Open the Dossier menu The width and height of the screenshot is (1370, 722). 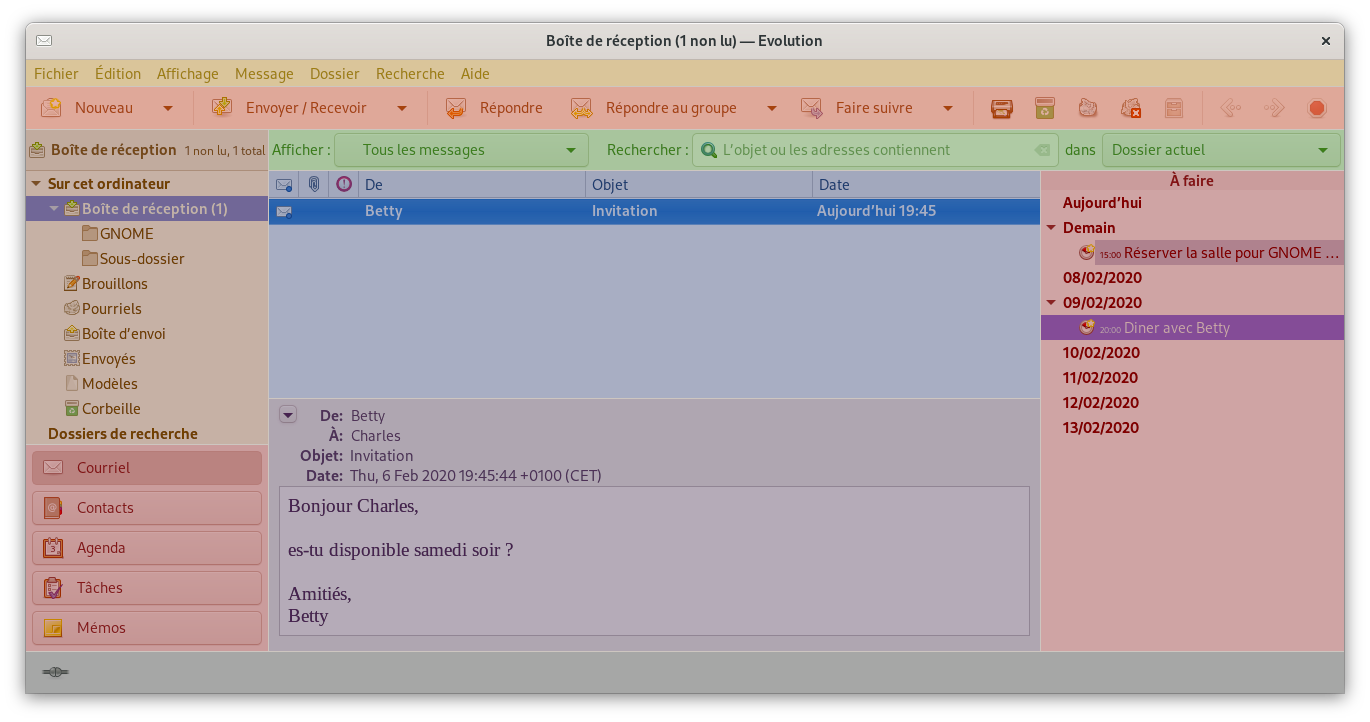tap(334, 73)
